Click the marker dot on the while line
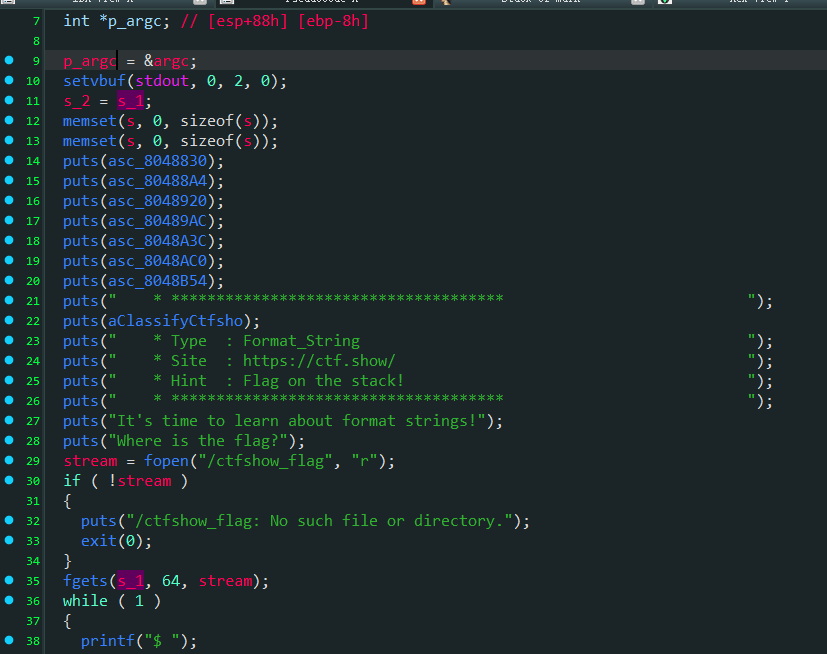827x654 pixels. [9, 601]
